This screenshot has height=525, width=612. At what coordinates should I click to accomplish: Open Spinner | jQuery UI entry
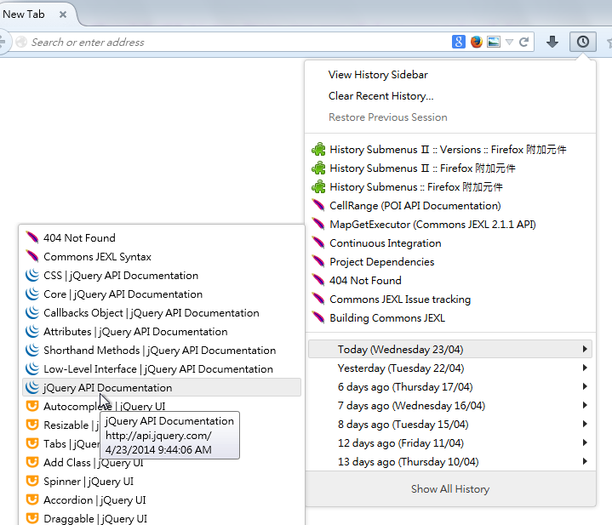coord(88,481)
